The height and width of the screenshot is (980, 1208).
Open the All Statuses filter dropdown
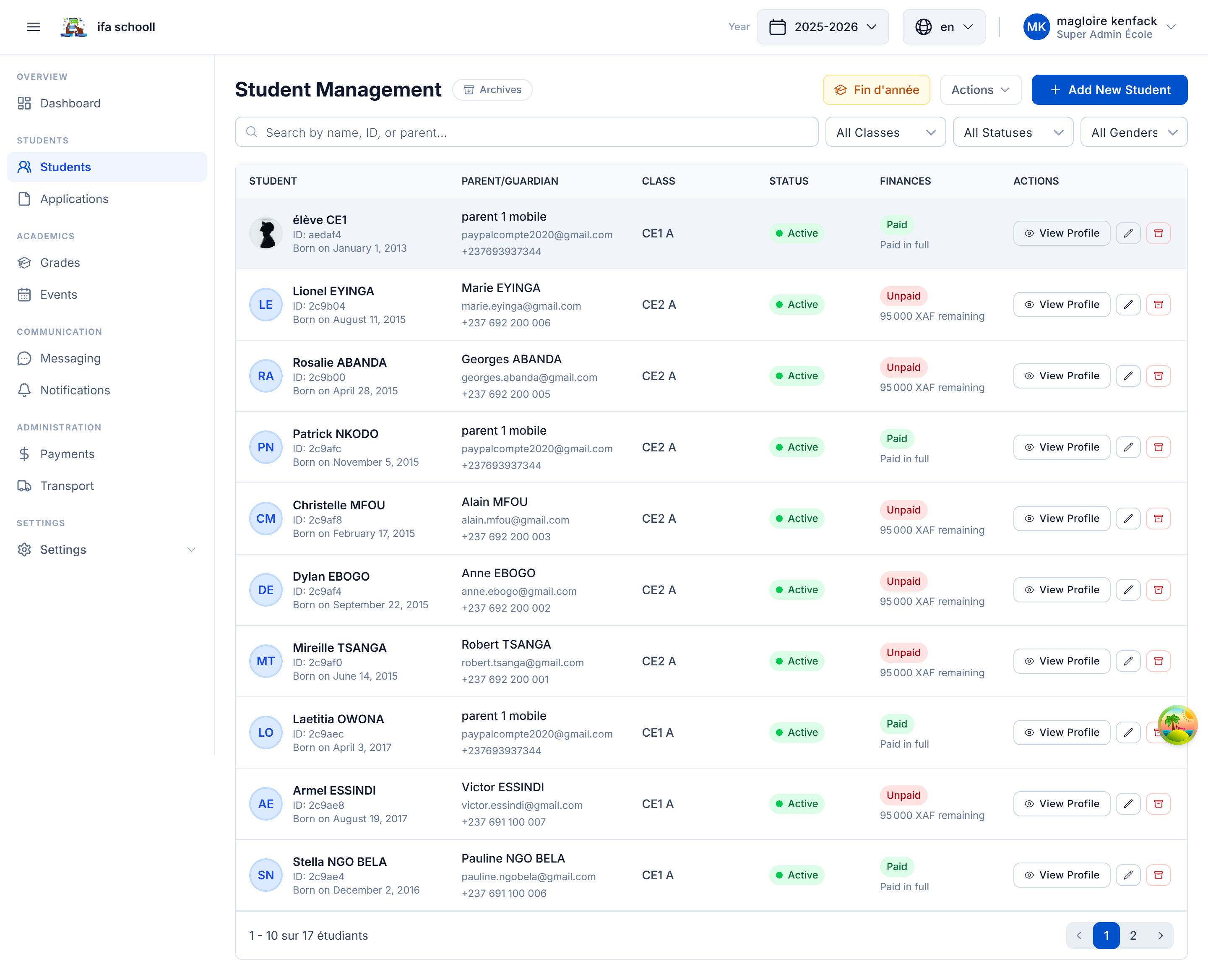click(1013, 132)
